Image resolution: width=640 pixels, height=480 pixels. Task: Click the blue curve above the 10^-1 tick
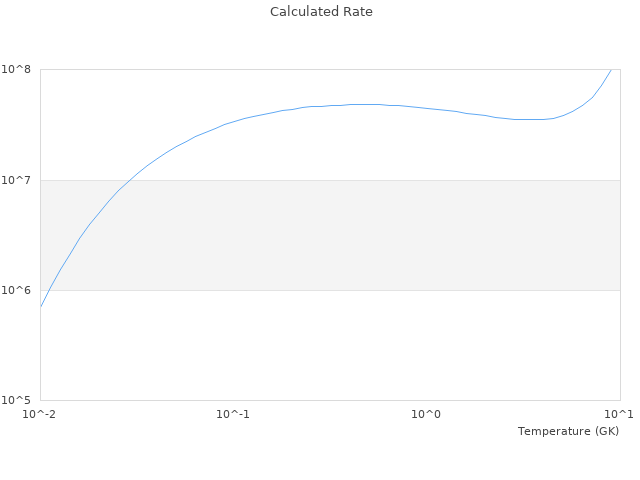pyautogui.click(x=233, y=122)
